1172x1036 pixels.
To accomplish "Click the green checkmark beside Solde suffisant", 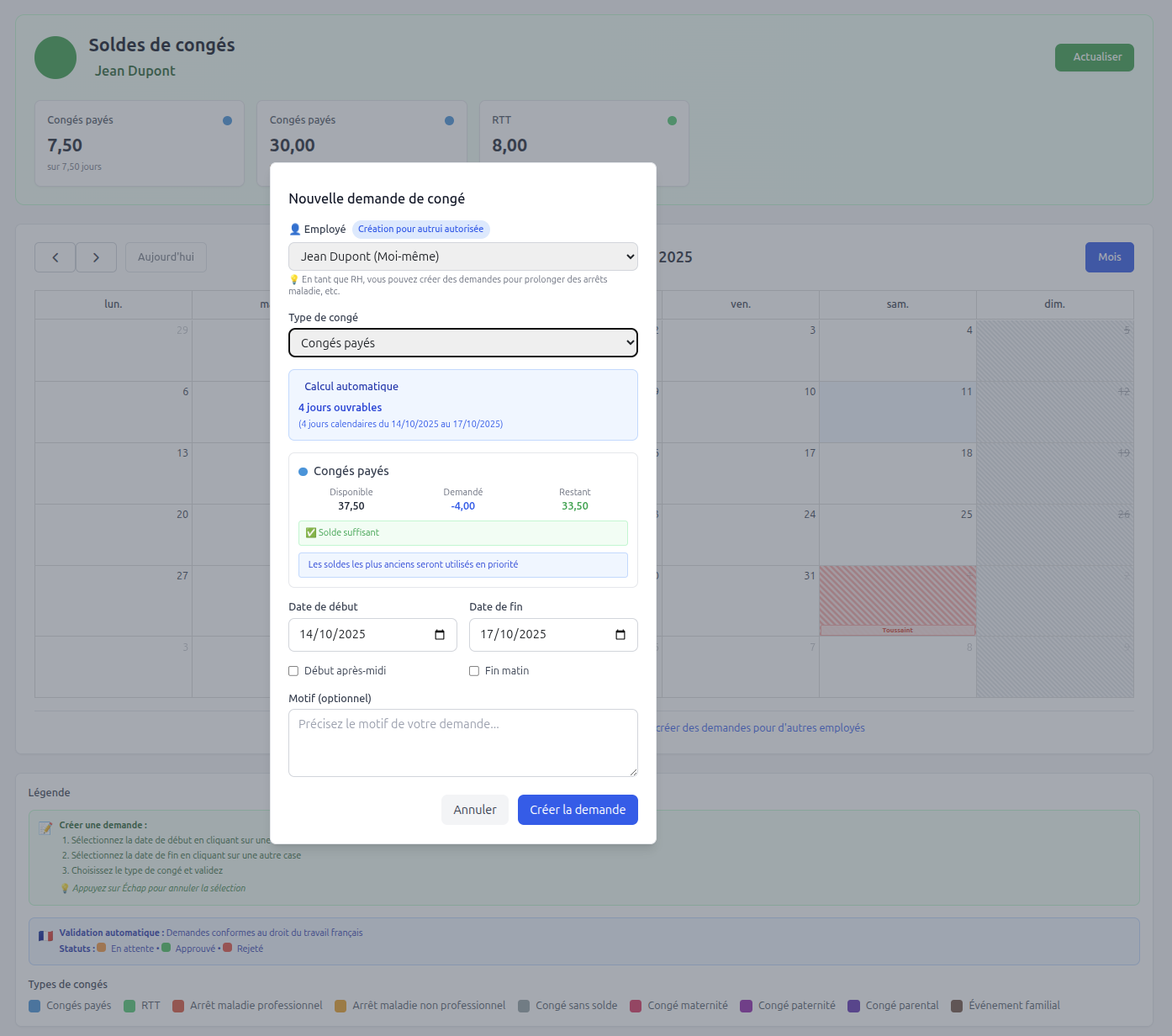I will [311, 533].
